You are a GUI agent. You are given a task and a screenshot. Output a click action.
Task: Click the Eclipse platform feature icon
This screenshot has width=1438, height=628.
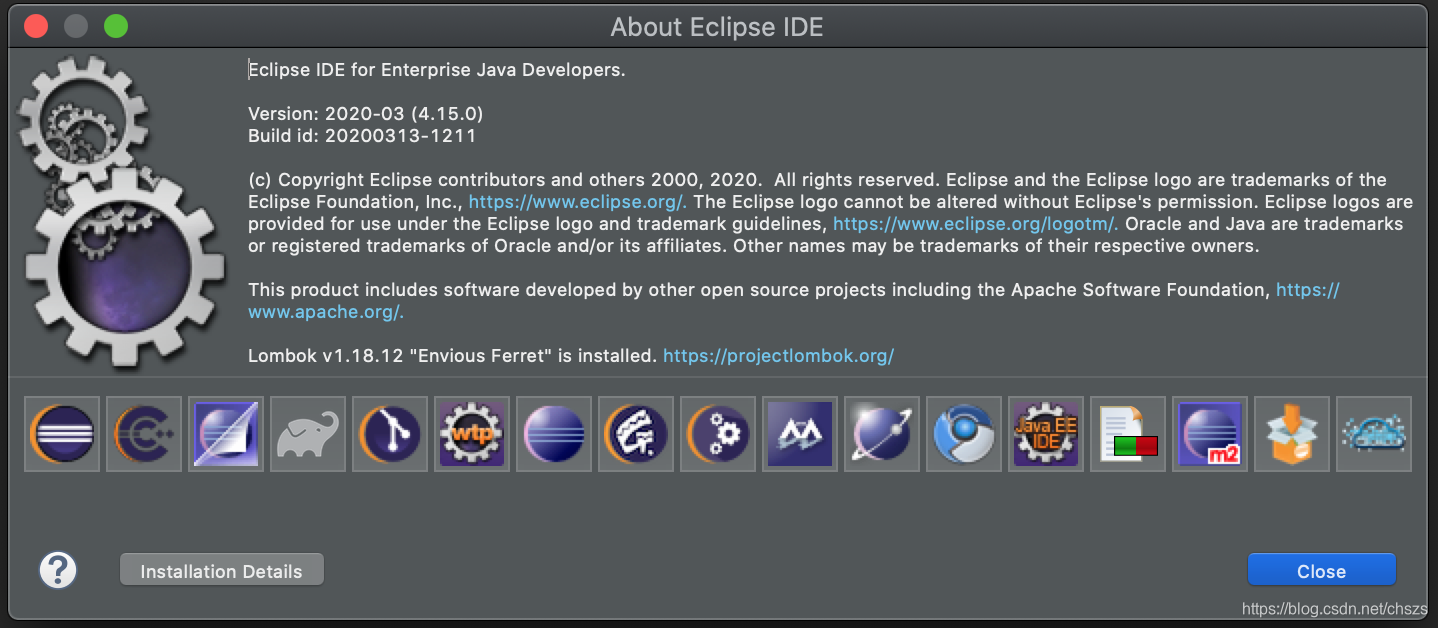point(62,434)
